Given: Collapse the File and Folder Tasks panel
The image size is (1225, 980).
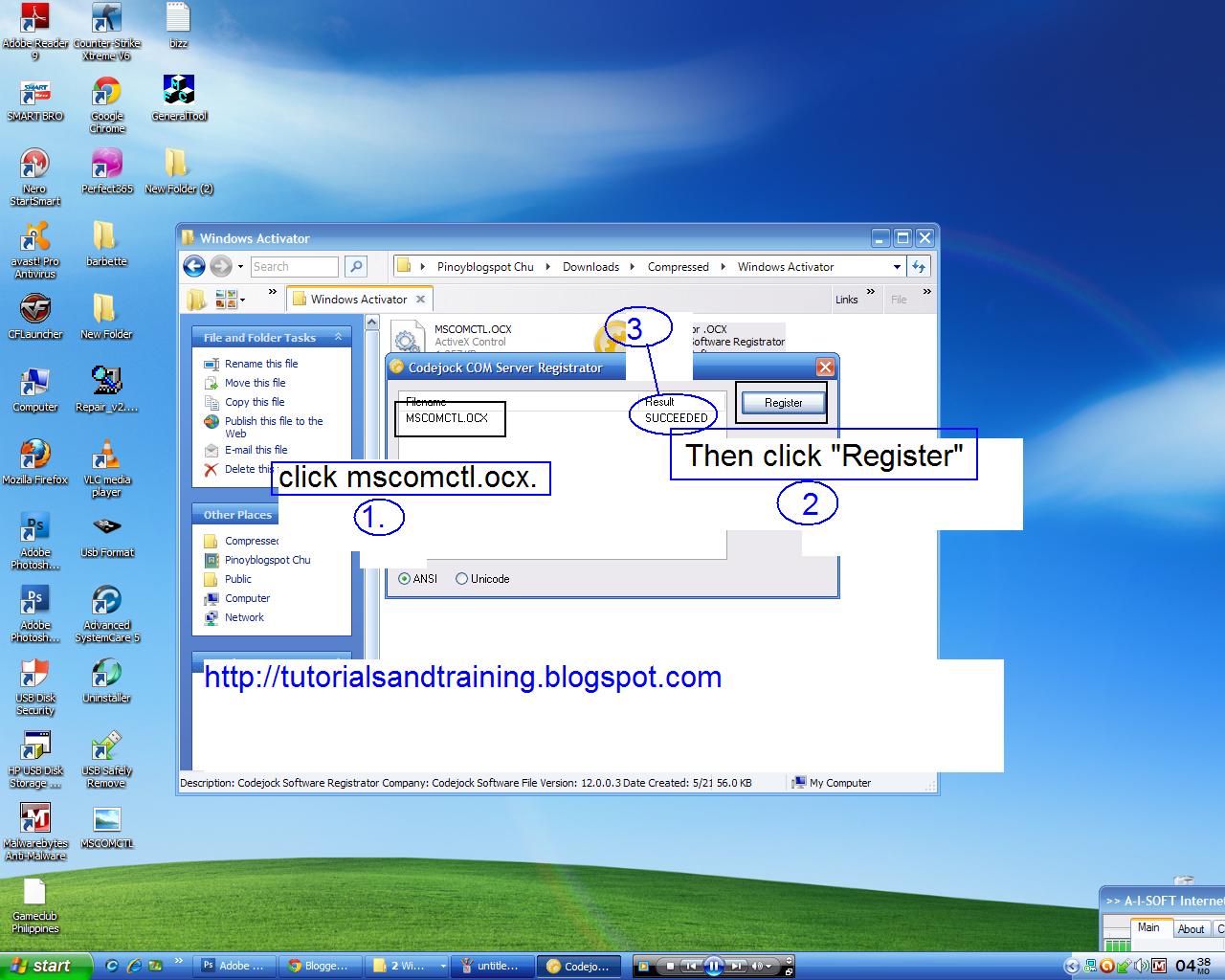Looking at the screenshot, I should [x=338, y=337].
